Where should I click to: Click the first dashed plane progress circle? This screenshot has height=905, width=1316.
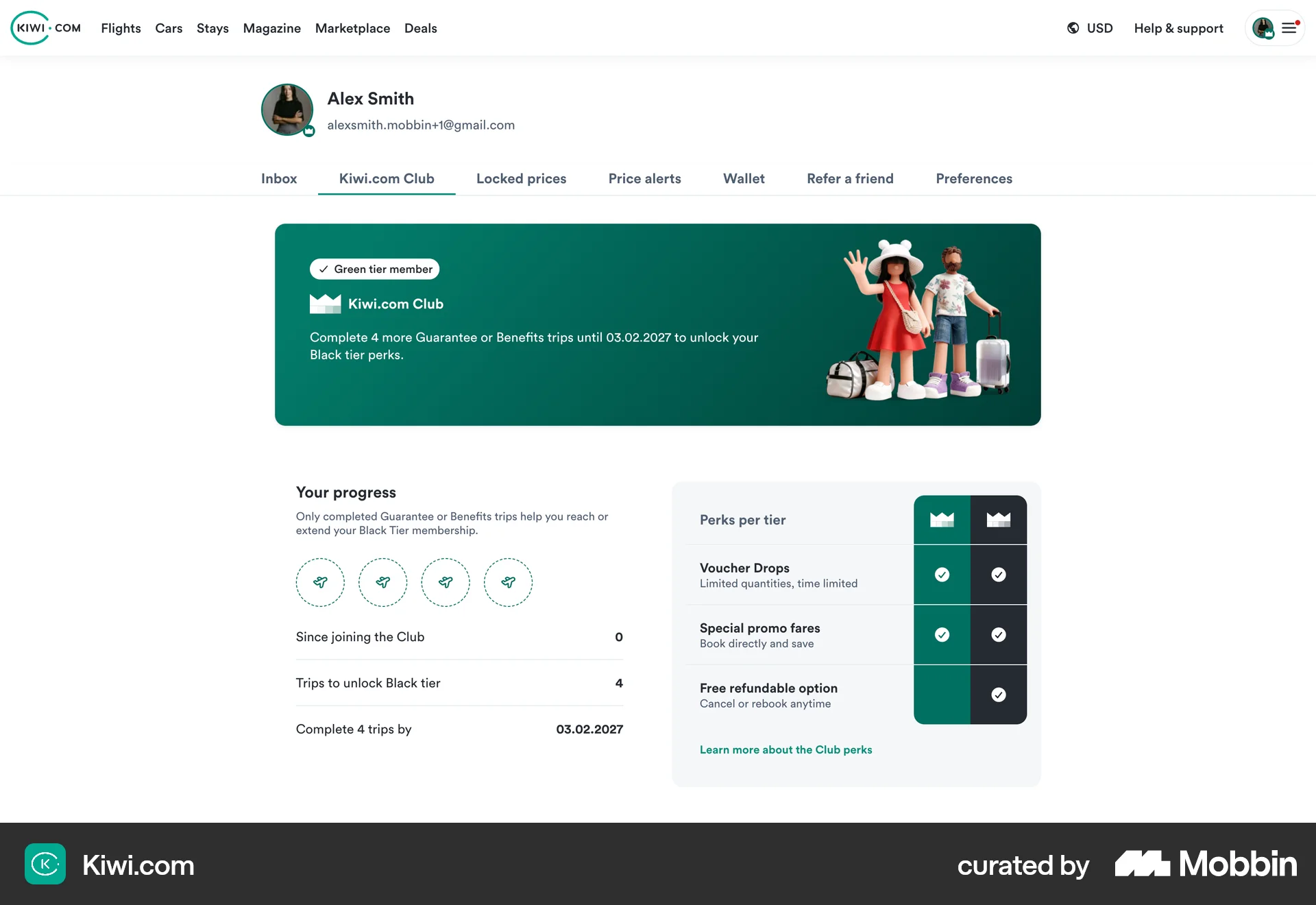(x=320, y=582)
